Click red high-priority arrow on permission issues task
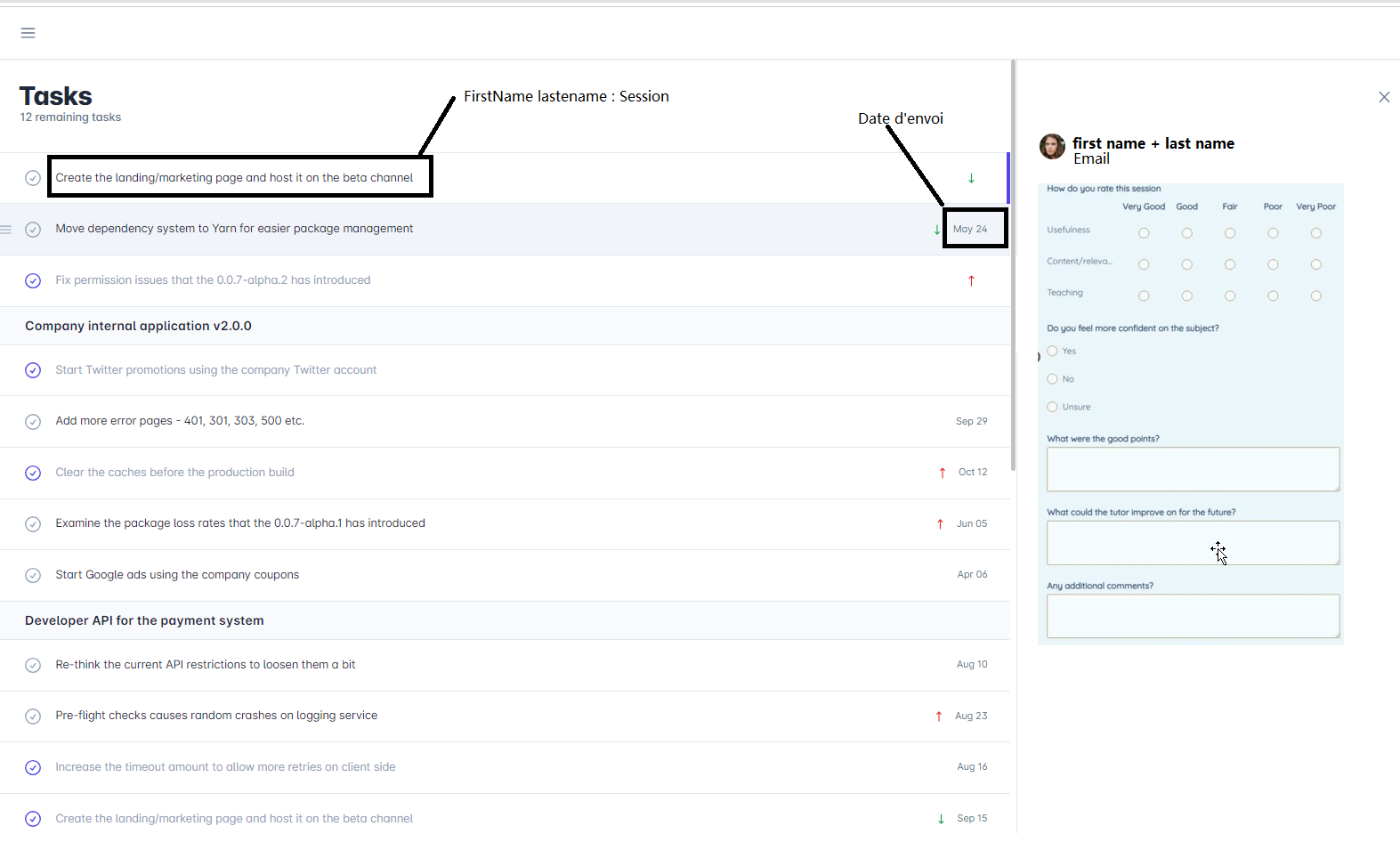The height and width of the screenshot is (842, 1400). pyautogui.click(x=971, y=280)
